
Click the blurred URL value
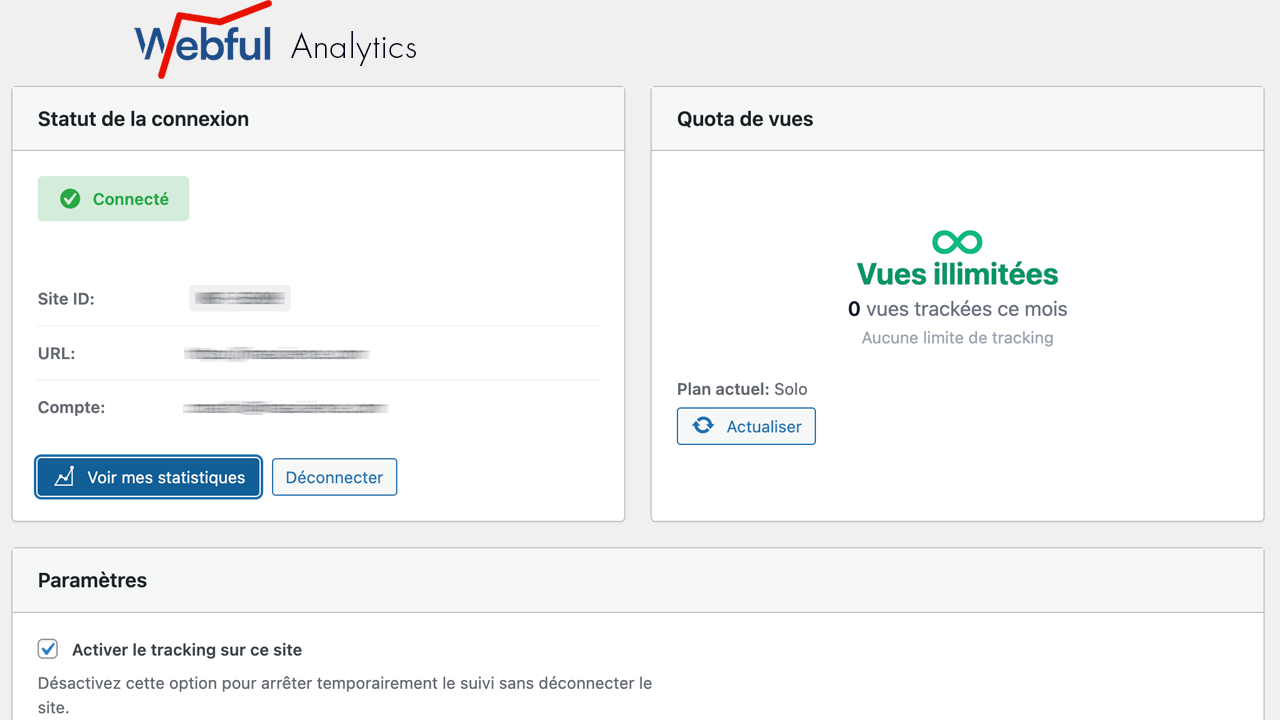277,353
